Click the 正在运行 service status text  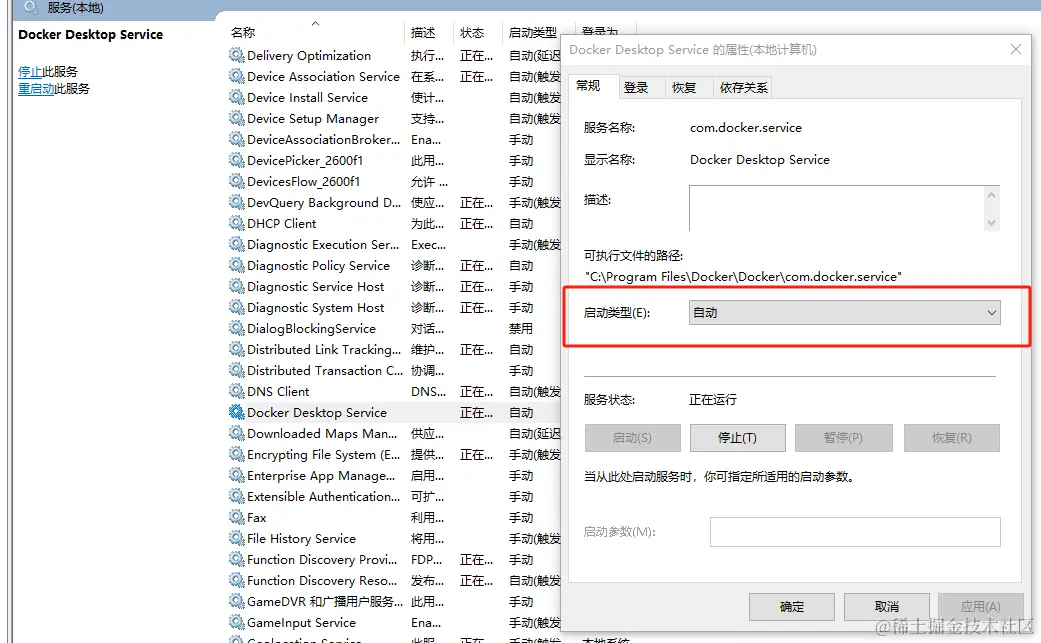pyautogui.click(x=712, y=399)
